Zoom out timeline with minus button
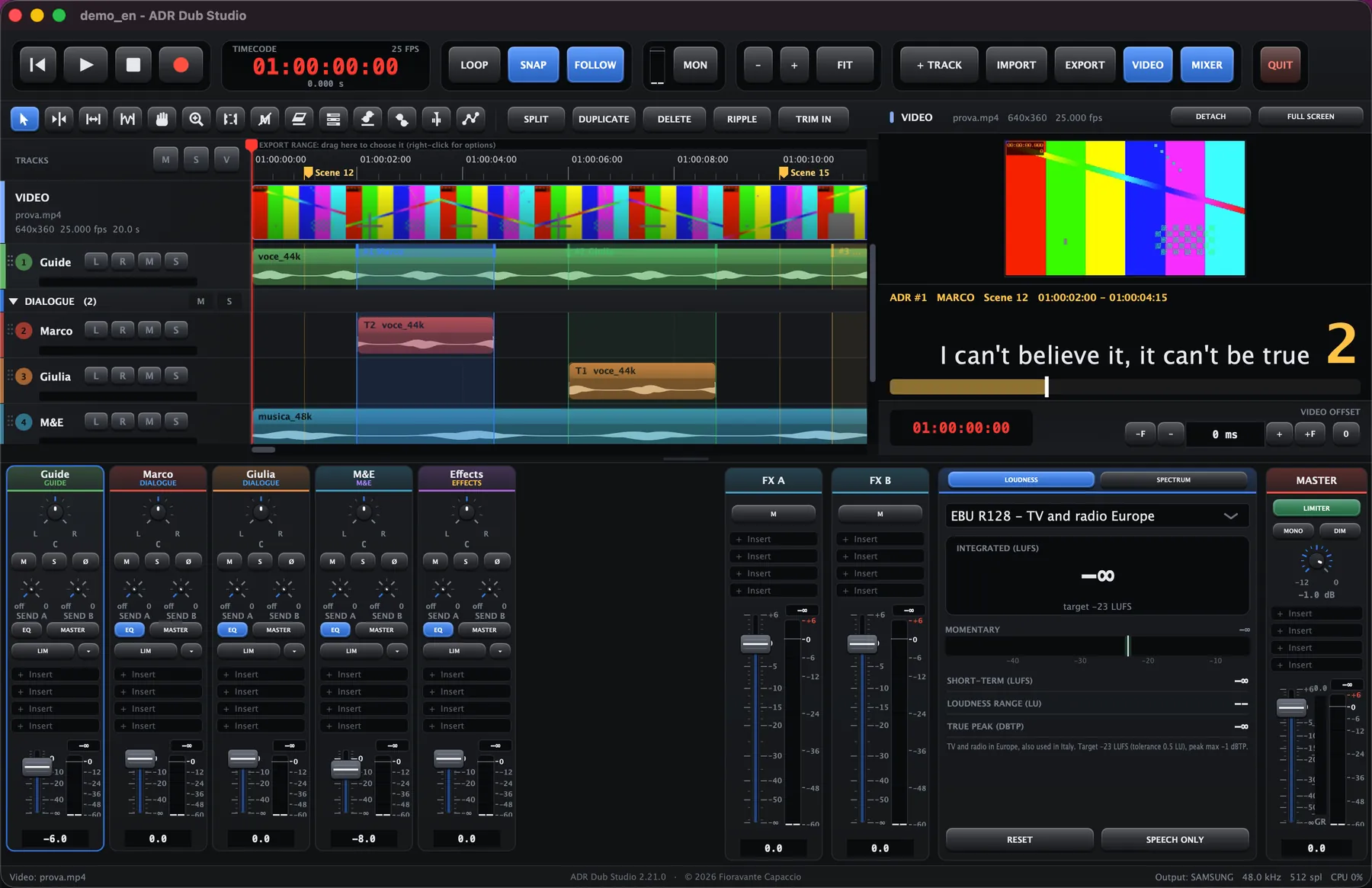 pos(758,65)
